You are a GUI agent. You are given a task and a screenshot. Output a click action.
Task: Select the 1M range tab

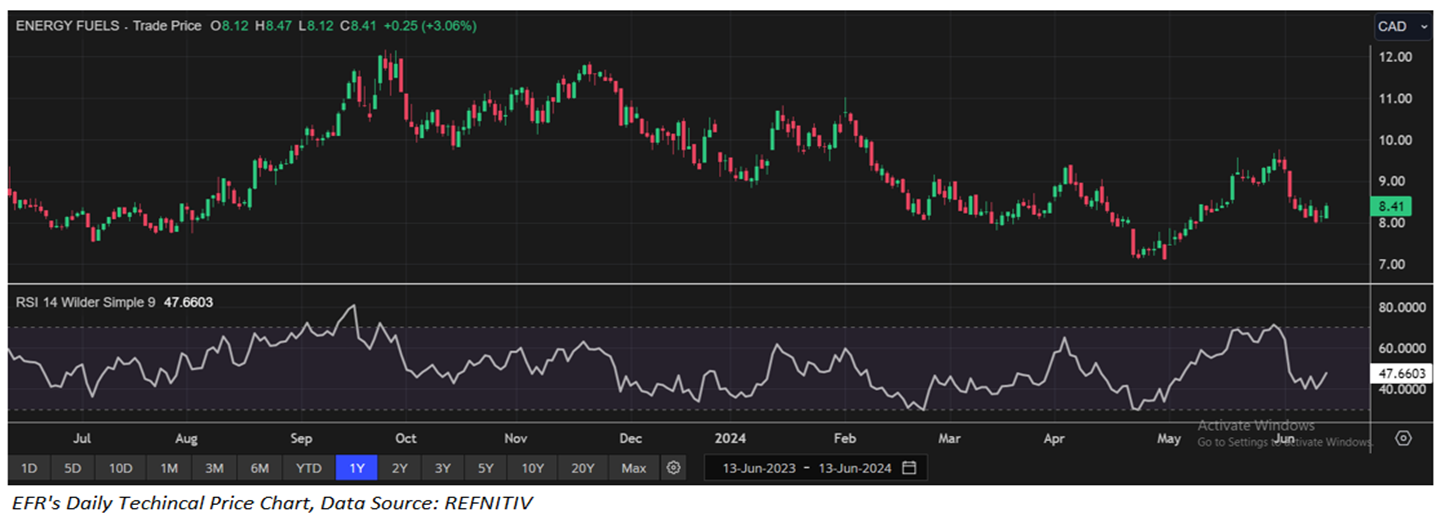pos(168,468)
